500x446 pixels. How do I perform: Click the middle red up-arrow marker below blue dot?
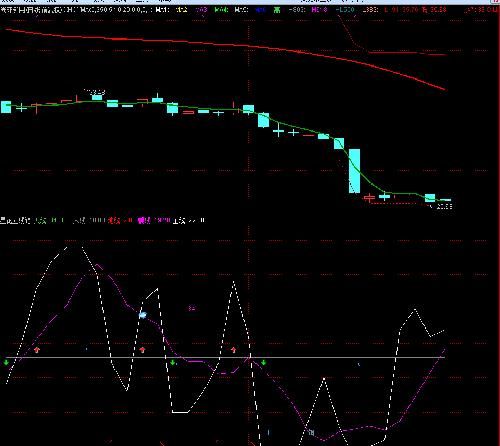142,350
